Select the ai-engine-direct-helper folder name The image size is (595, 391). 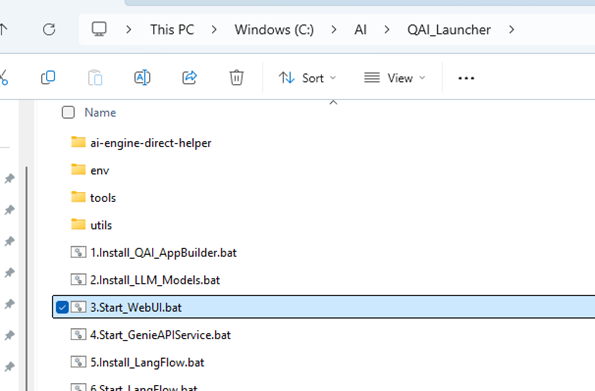[151, 143]
